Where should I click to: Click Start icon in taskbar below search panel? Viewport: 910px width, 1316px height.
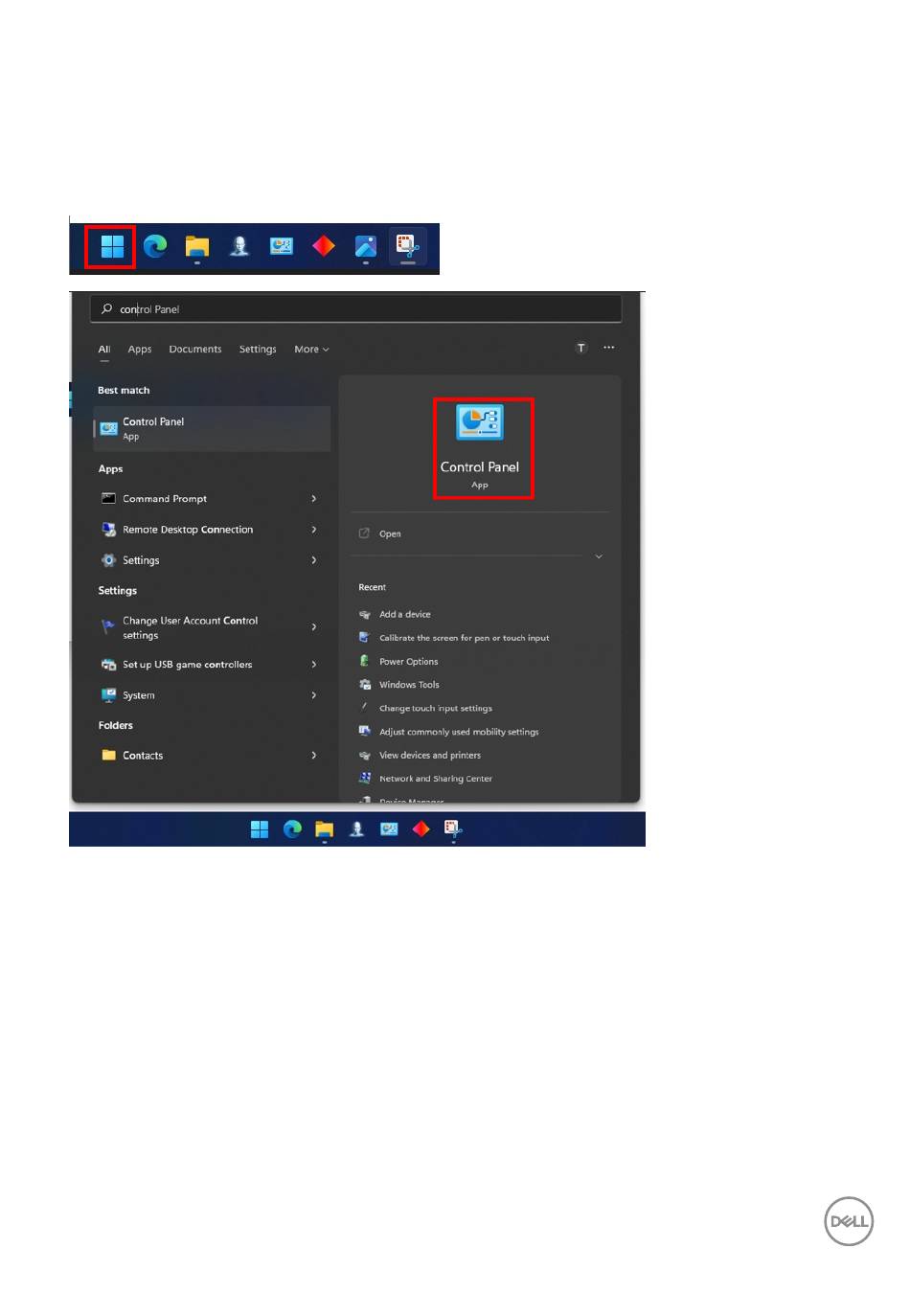[260, 829]
